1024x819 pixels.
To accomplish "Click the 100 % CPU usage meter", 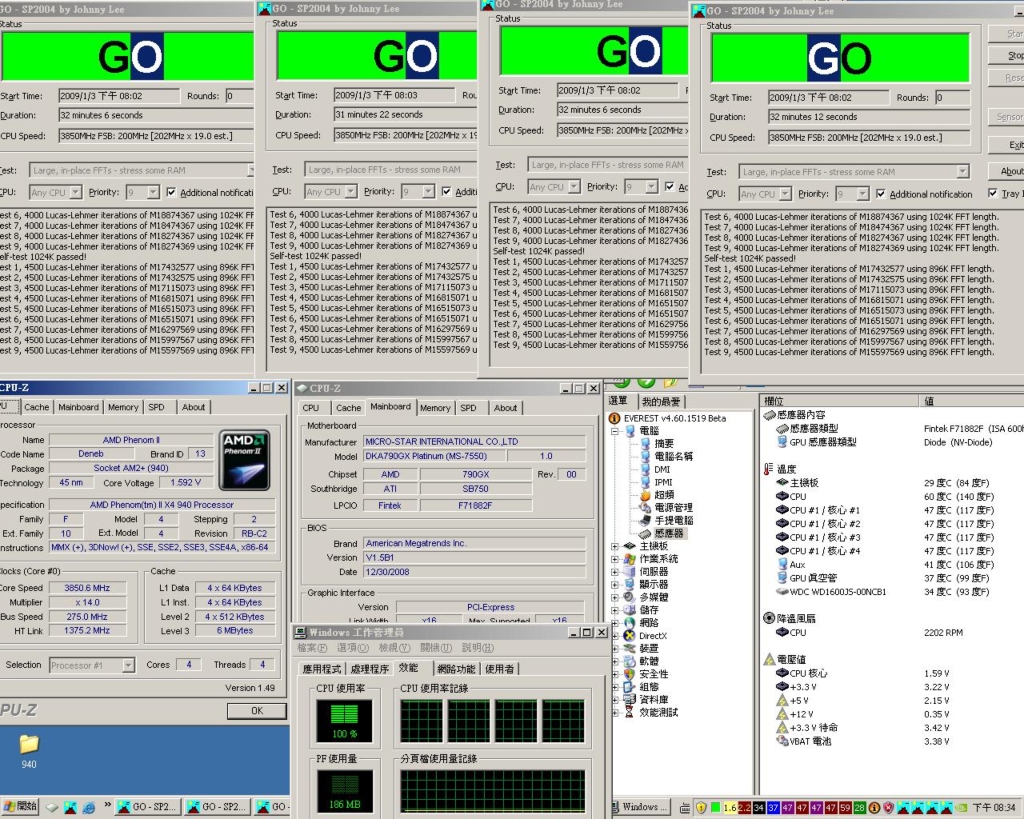I will tap(344, 721).
